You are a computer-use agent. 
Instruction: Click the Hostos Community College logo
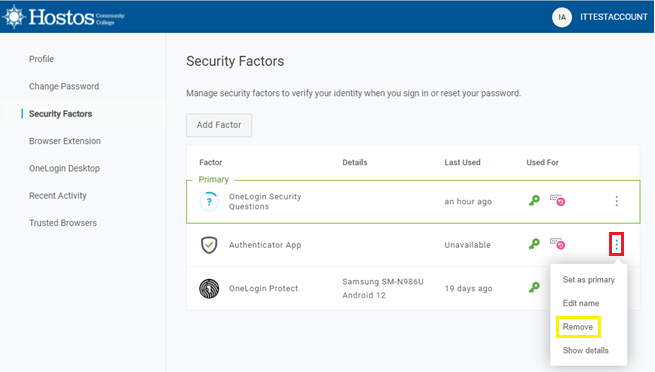(x=63, y=17)
